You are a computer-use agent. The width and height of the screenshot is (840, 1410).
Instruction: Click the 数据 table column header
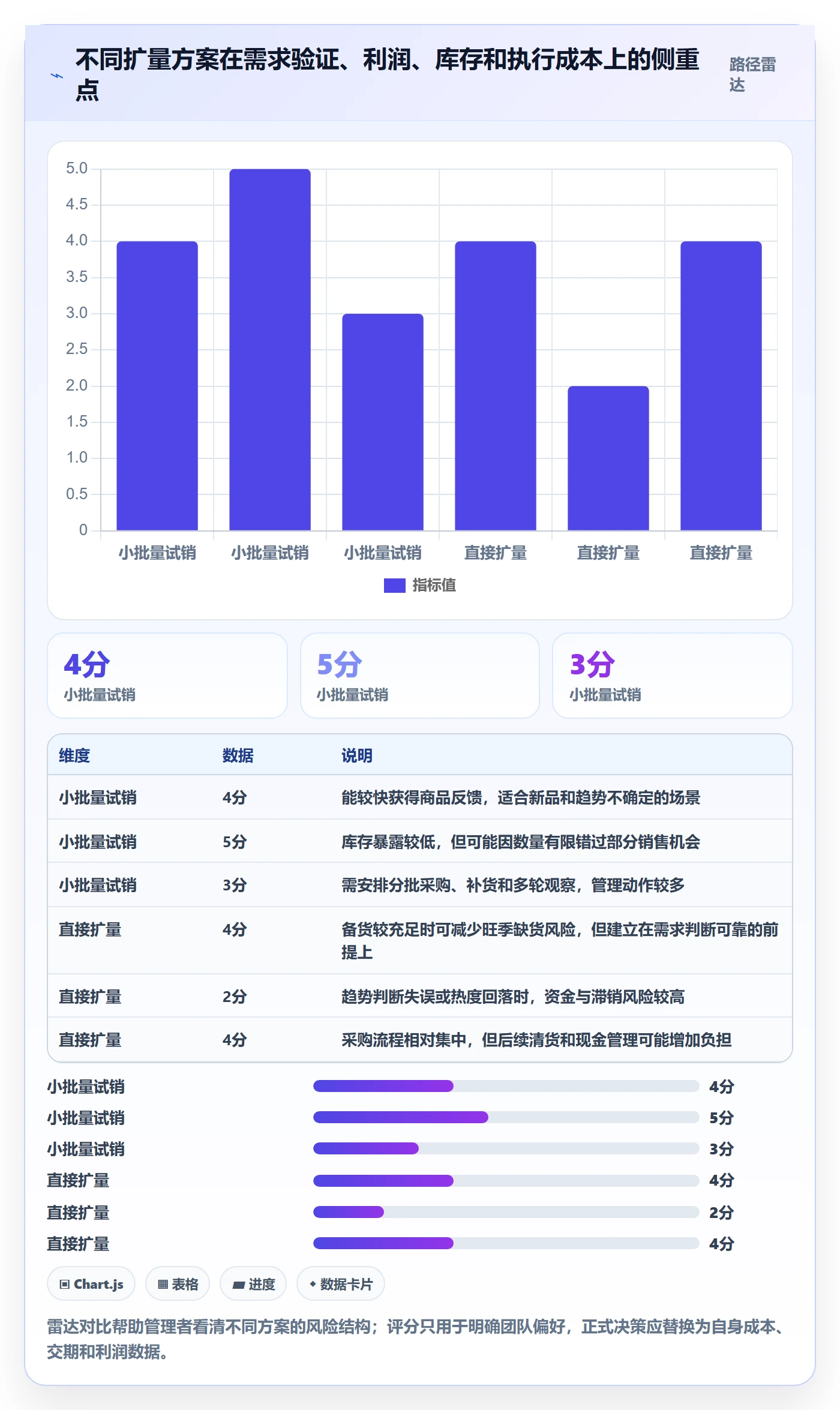click(x=238, y=755)
